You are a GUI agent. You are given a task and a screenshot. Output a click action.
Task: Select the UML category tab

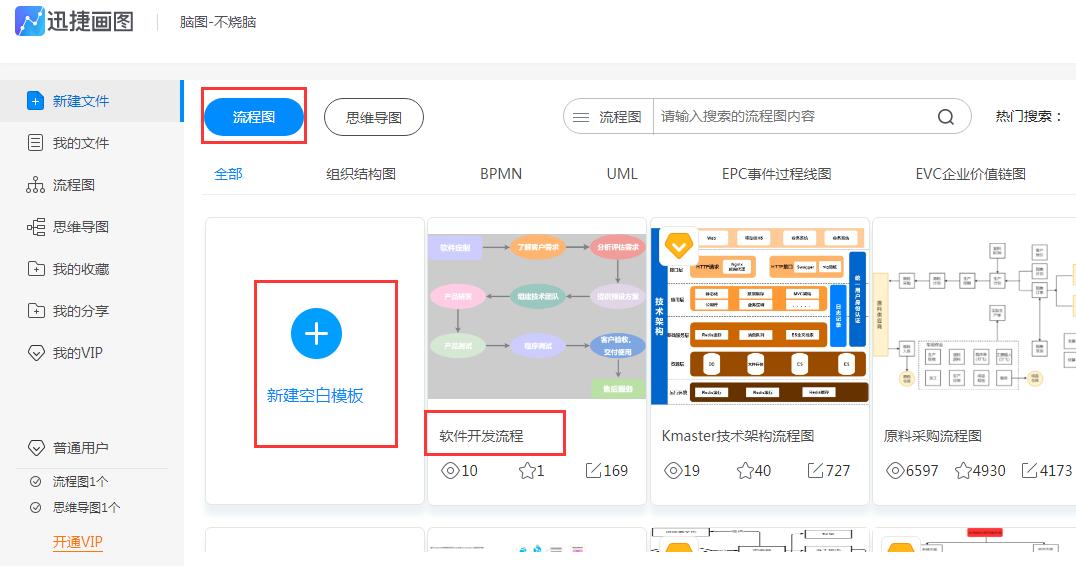pyautogui.click(x=622, y=174)
